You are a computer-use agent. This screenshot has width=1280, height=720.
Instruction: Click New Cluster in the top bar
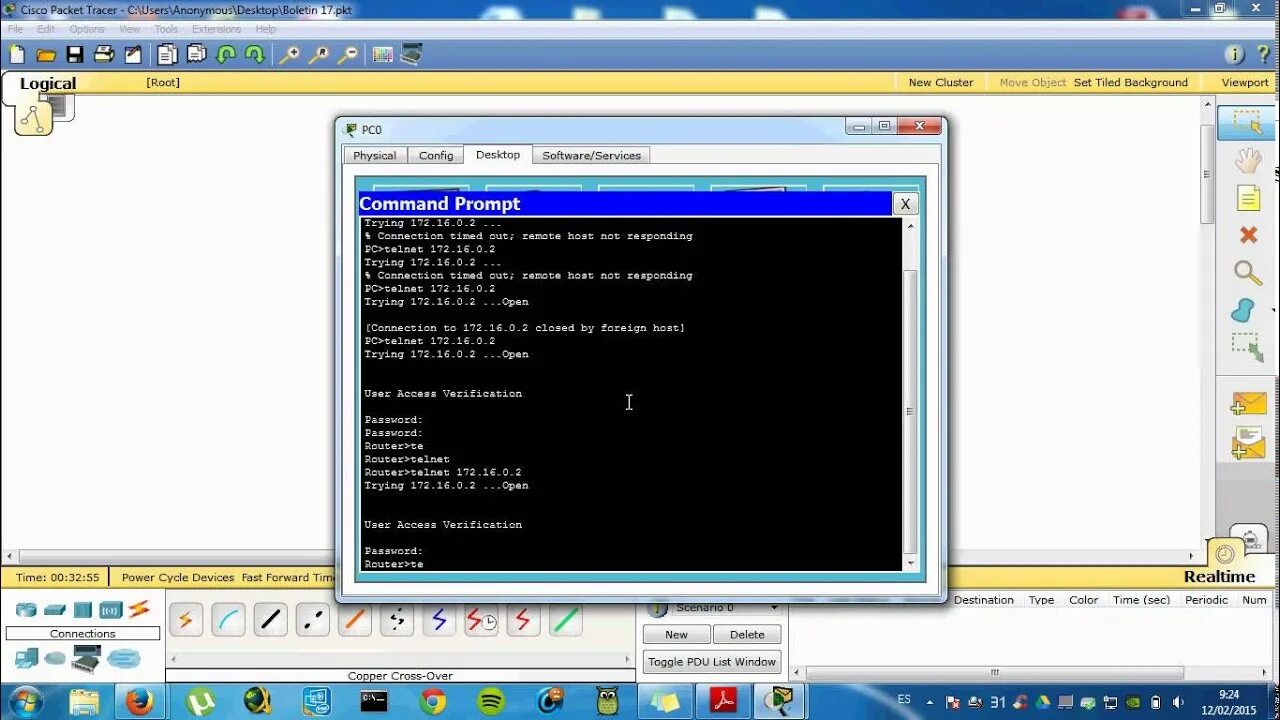click(941, 82)
